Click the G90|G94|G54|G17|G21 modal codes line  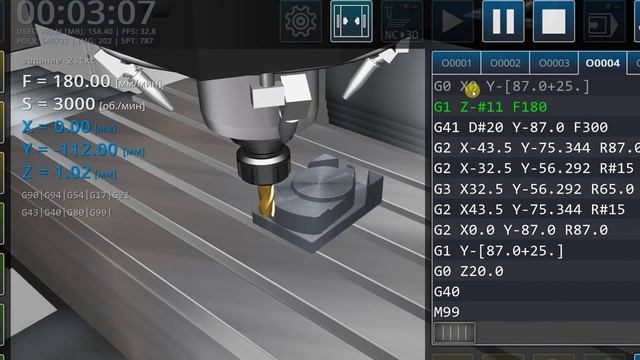coord(75,195)
